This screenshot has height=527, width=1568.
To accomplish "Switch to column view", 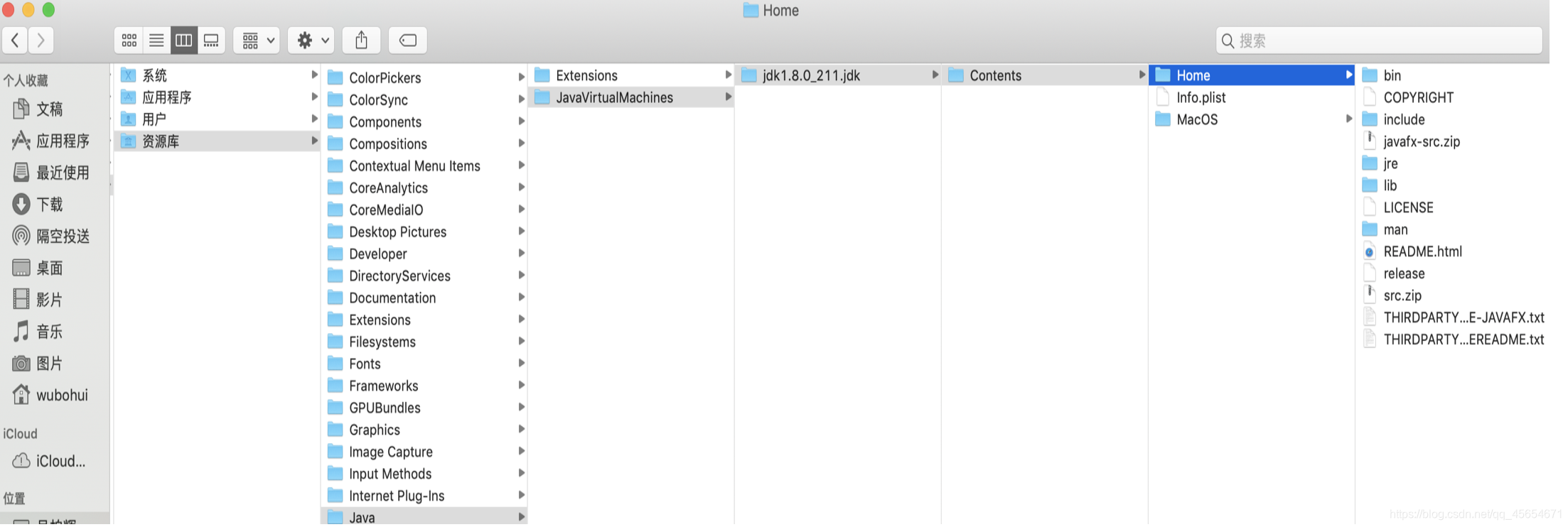I will point(184,40).
